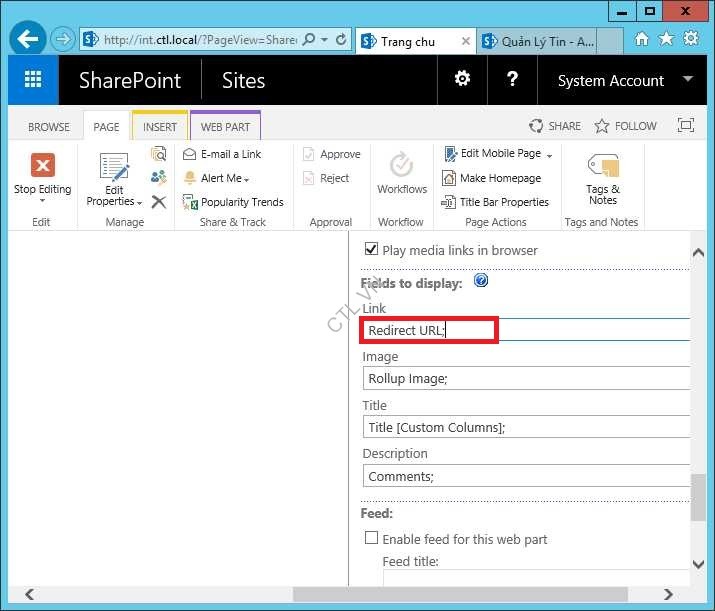Open Tags & Notes

coord(602,167)
